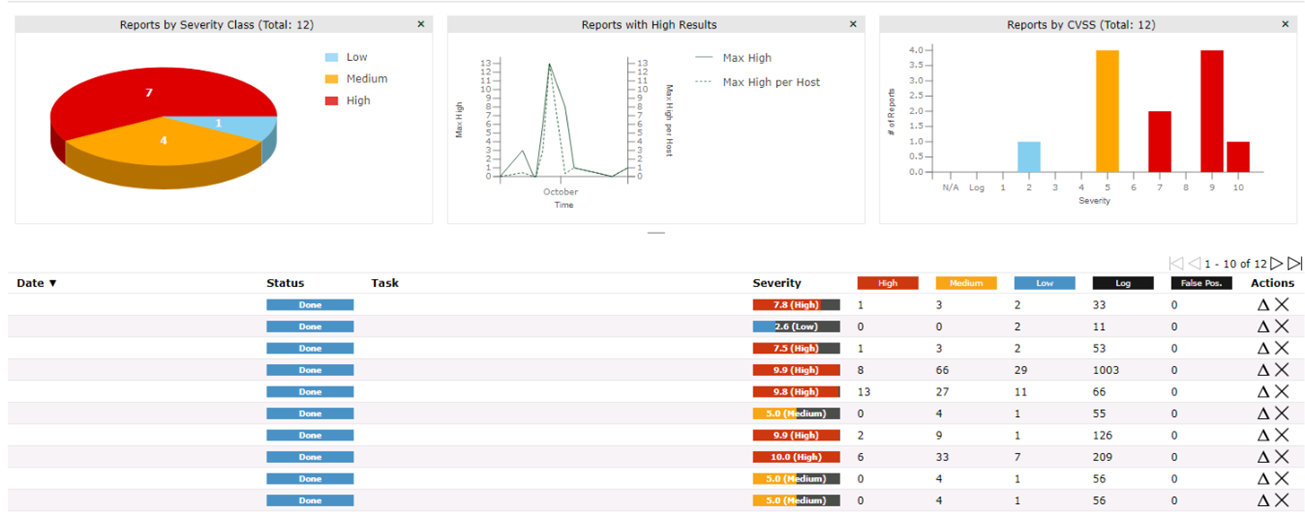Delete the 2.6 (Low) report

1281,327
